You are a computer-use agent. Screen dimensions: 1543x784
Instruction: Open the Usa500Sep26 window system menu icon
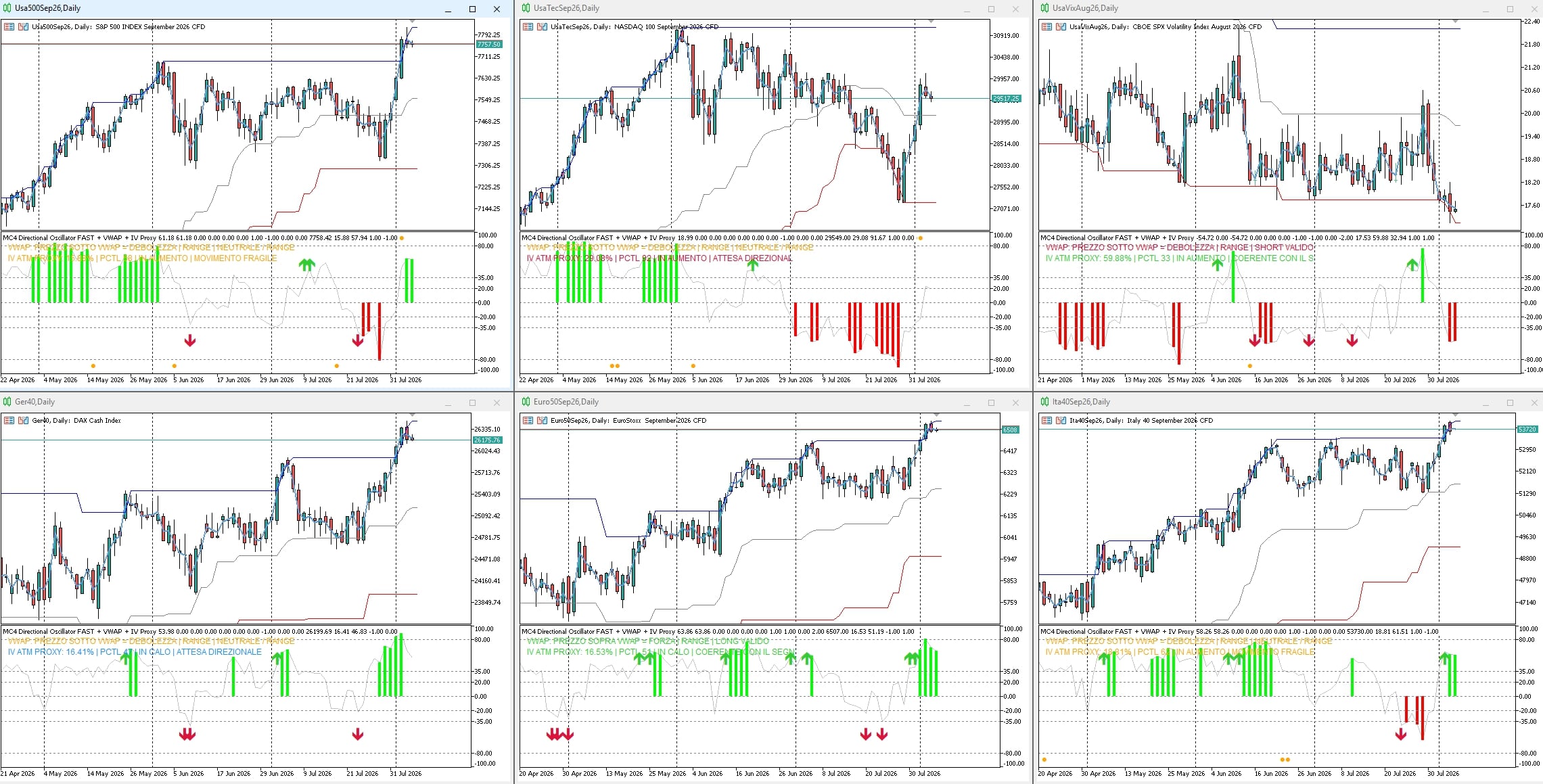pos(7,8)
